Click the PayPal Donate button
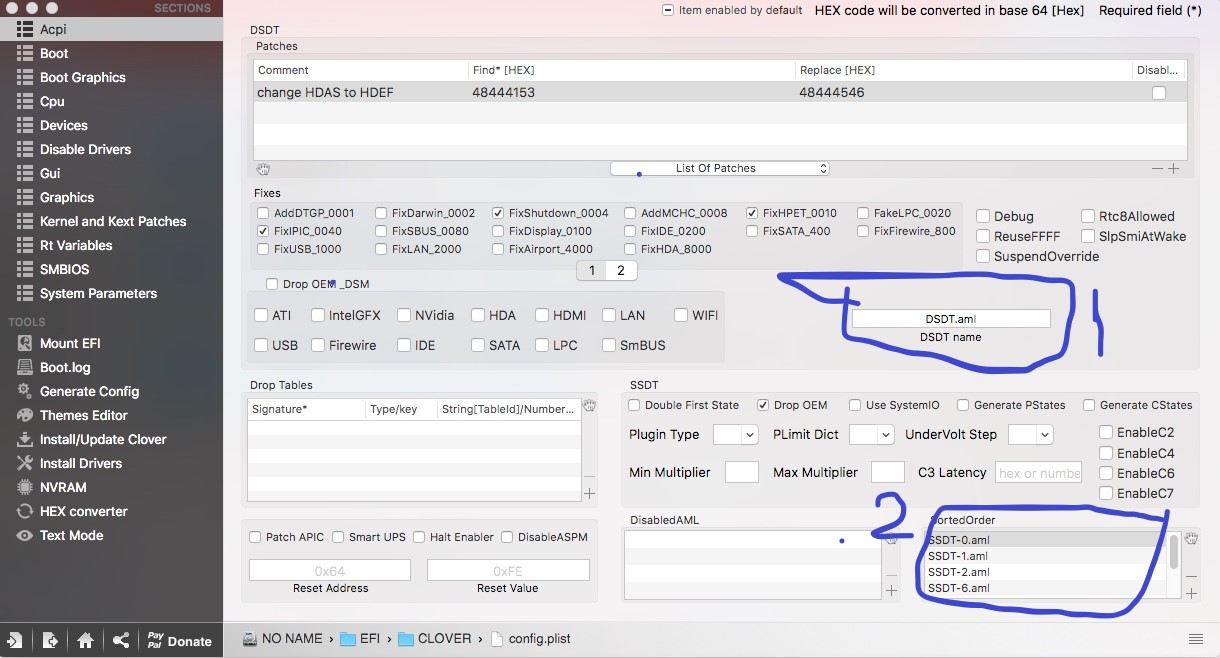Image resolution: width=1220 pixels, height=658 pixels. tap(180, 641)
